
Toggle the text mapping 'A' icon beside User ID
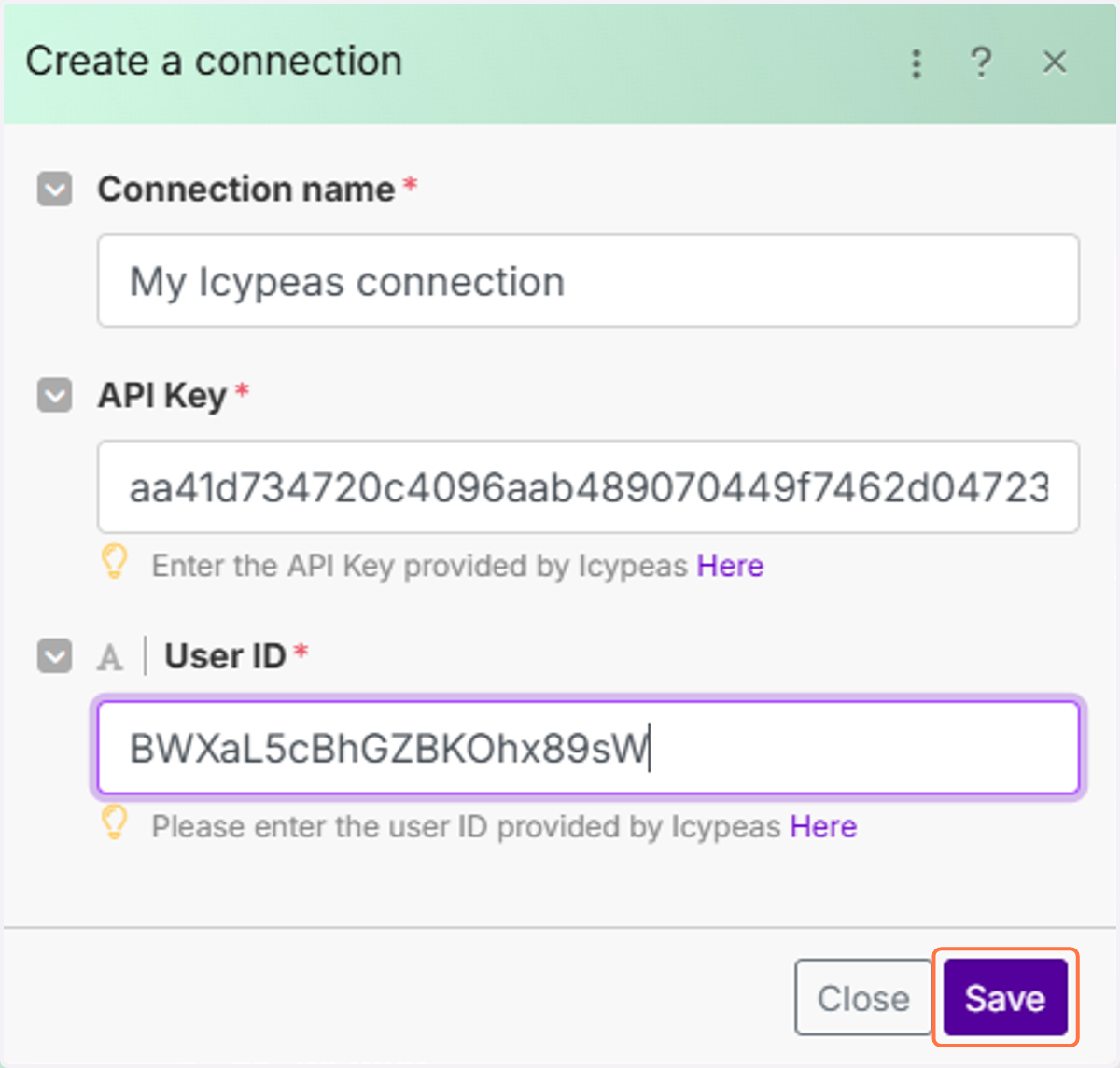point(110,657)
